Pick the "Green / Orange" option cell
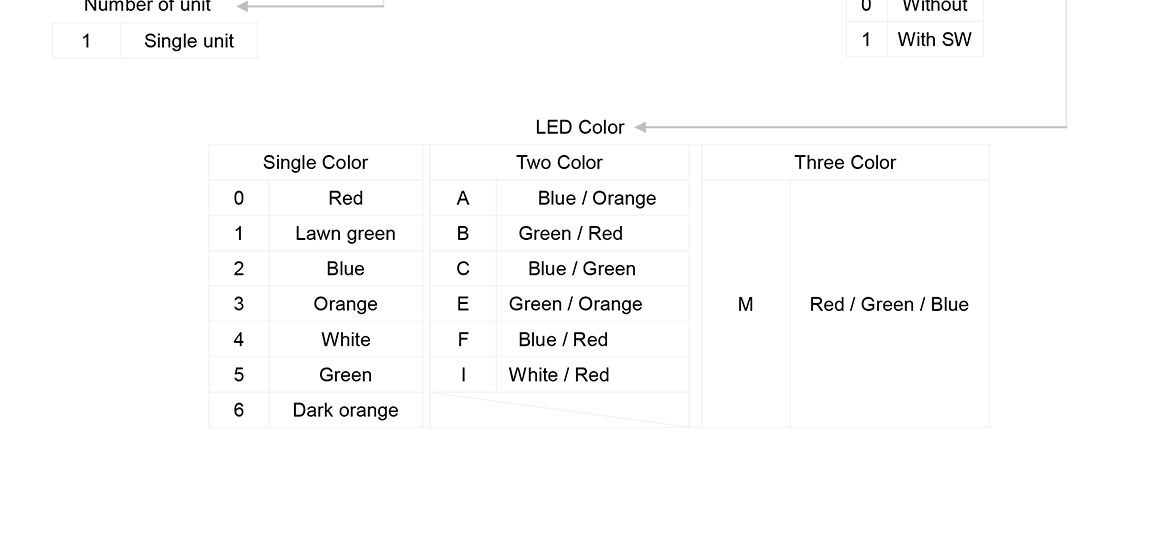Screen dimensions: 1150x540 click(575, 304)
